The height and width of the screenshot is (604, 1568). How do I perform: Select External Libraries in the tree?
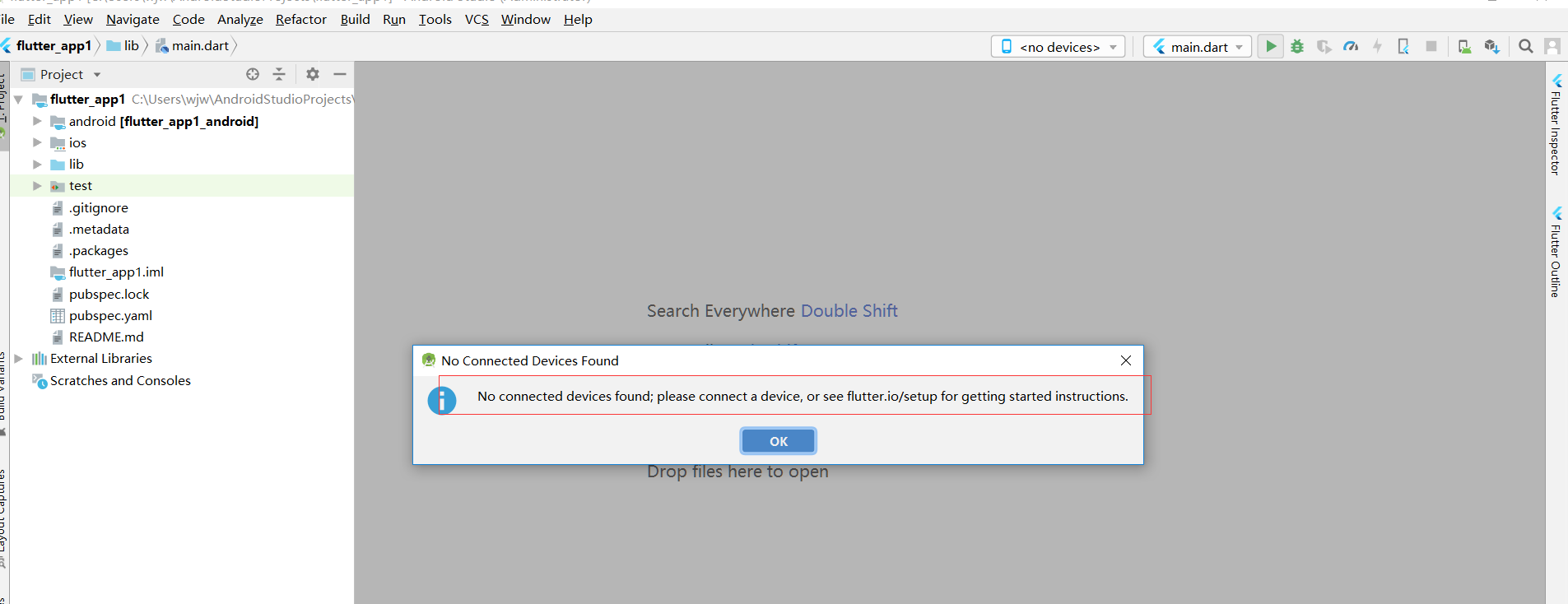101,358
